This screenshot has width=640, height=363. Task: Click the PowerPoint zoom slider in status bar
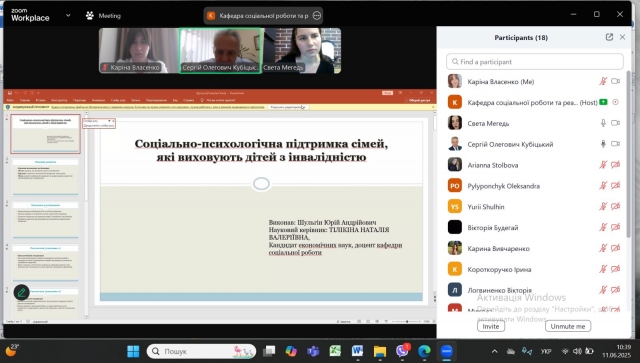click(407, 321)
